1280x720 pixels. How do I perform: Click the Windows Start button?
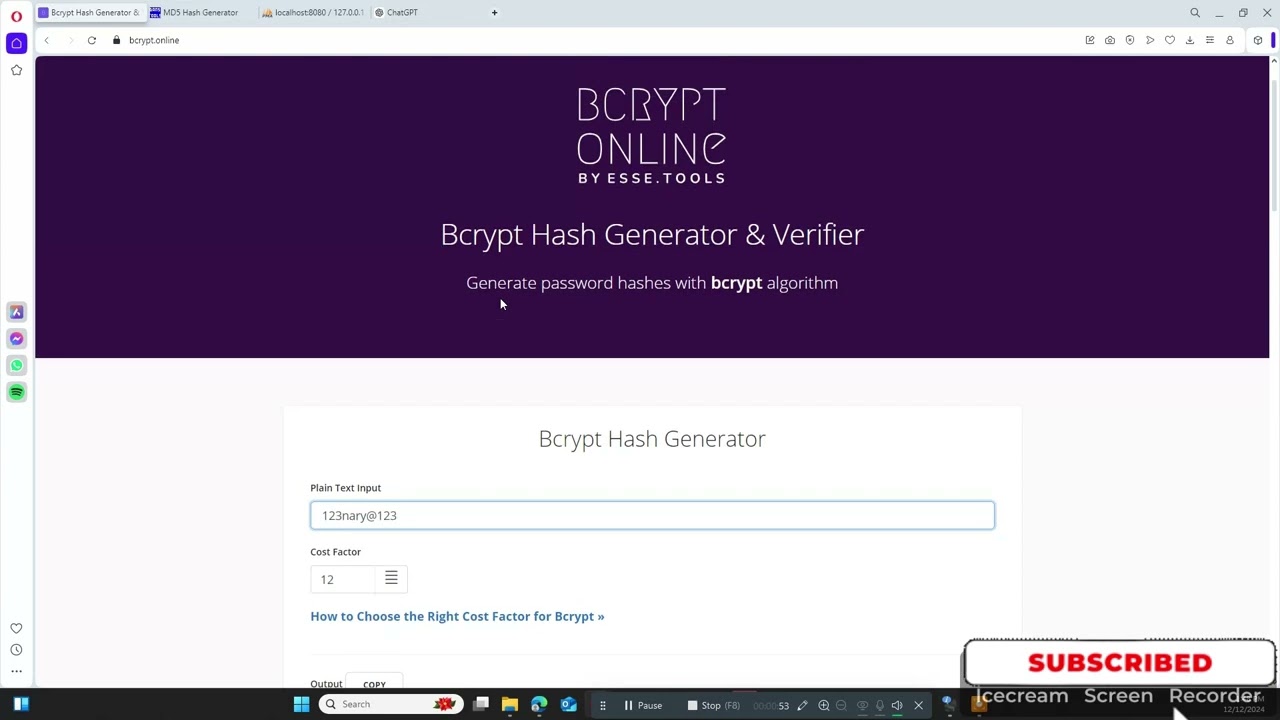coord(301,704)
